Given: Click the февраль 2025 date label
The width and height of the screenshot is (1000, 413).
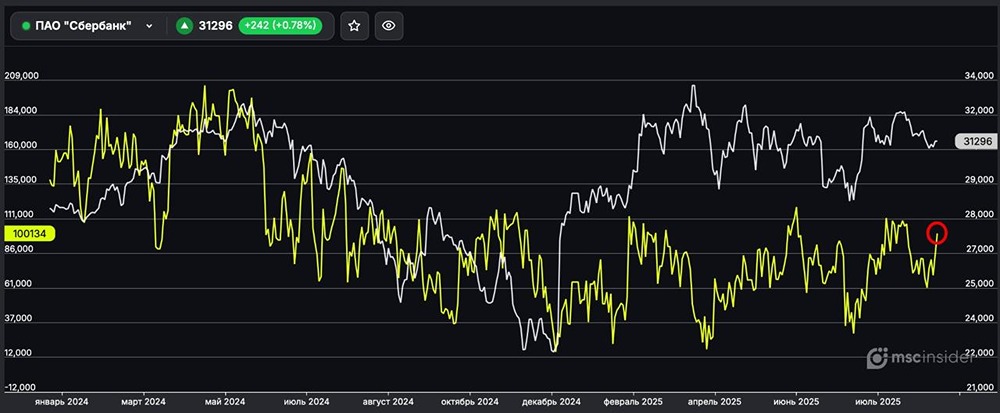Looking at the screenshot, I should point(633,402).
